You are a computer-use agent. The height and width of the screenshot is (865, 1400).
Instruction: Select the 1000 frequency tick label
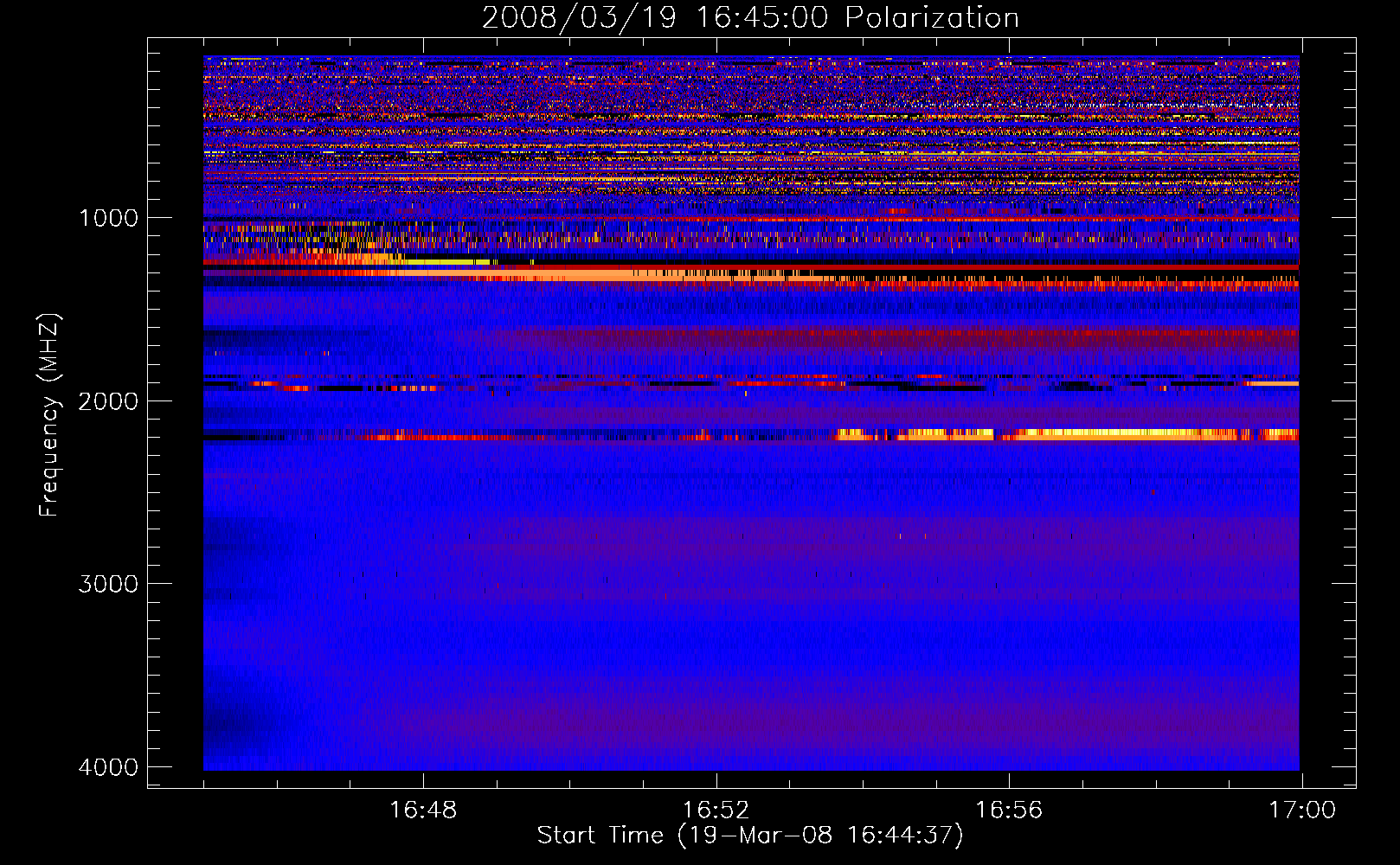click(x=108, y=218)
